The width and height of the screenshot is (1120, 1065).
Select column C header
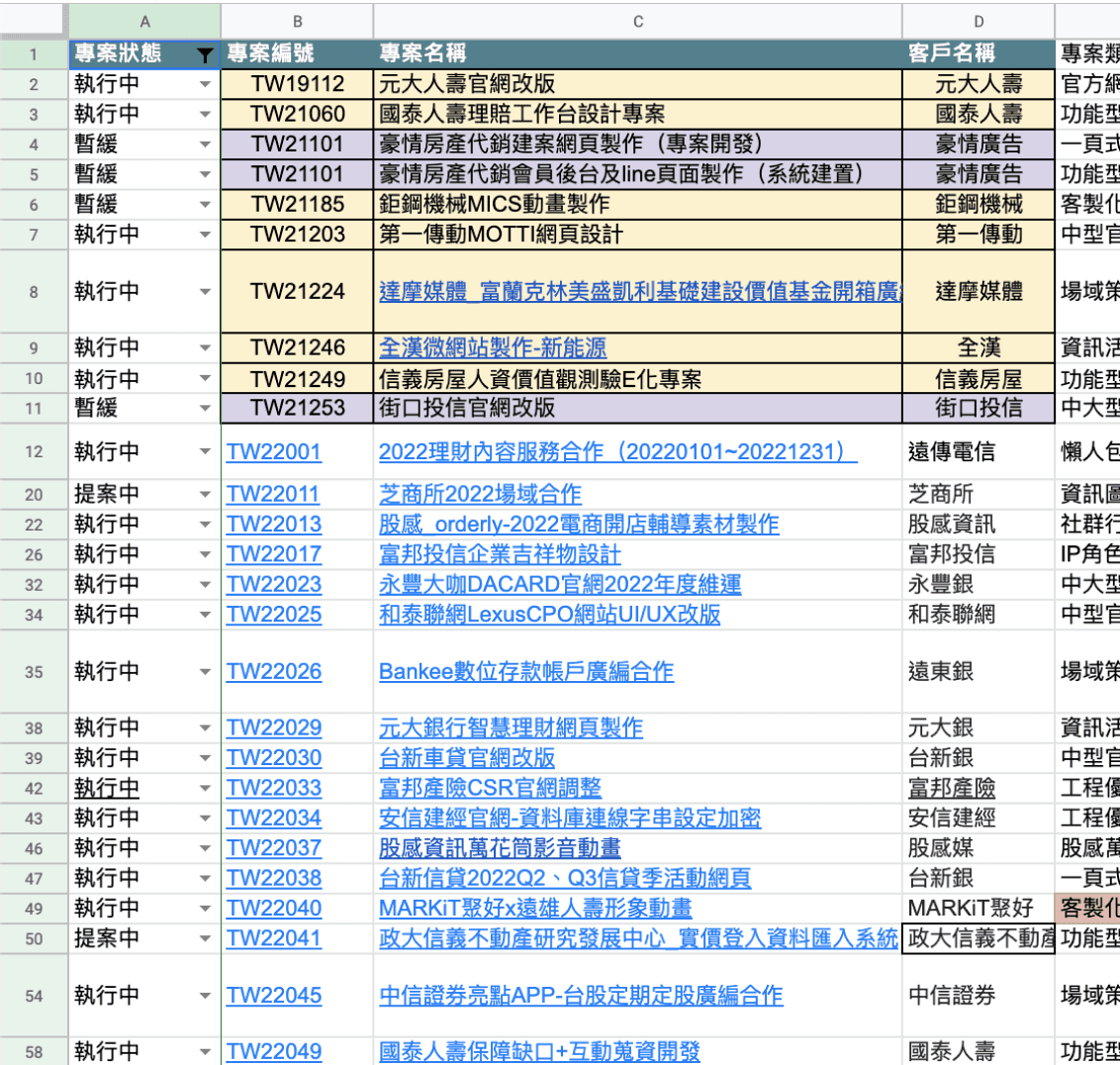coord(638,22)
